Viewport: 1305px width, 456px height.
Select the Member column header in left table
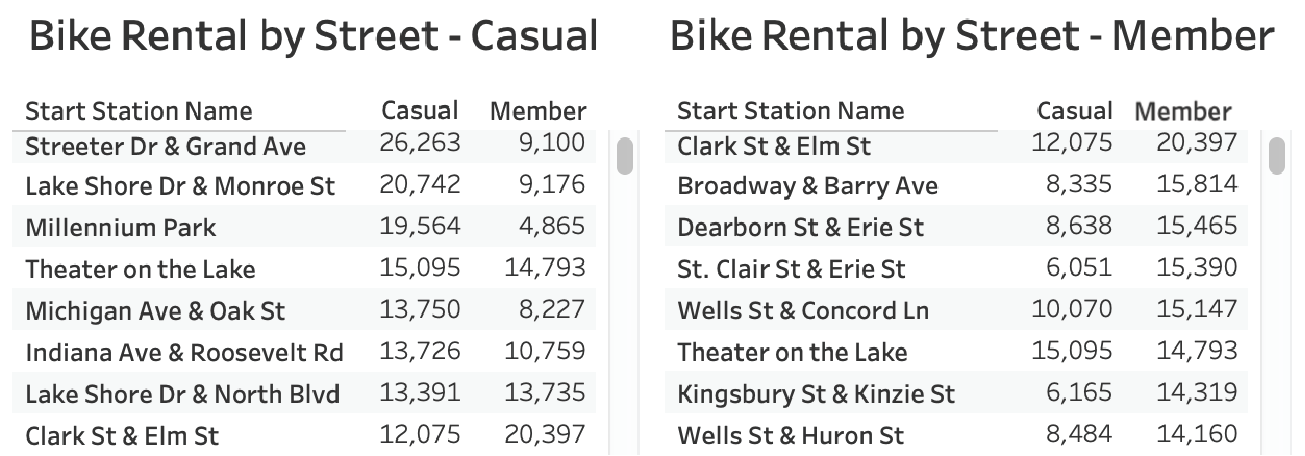[x=538, y=110]
